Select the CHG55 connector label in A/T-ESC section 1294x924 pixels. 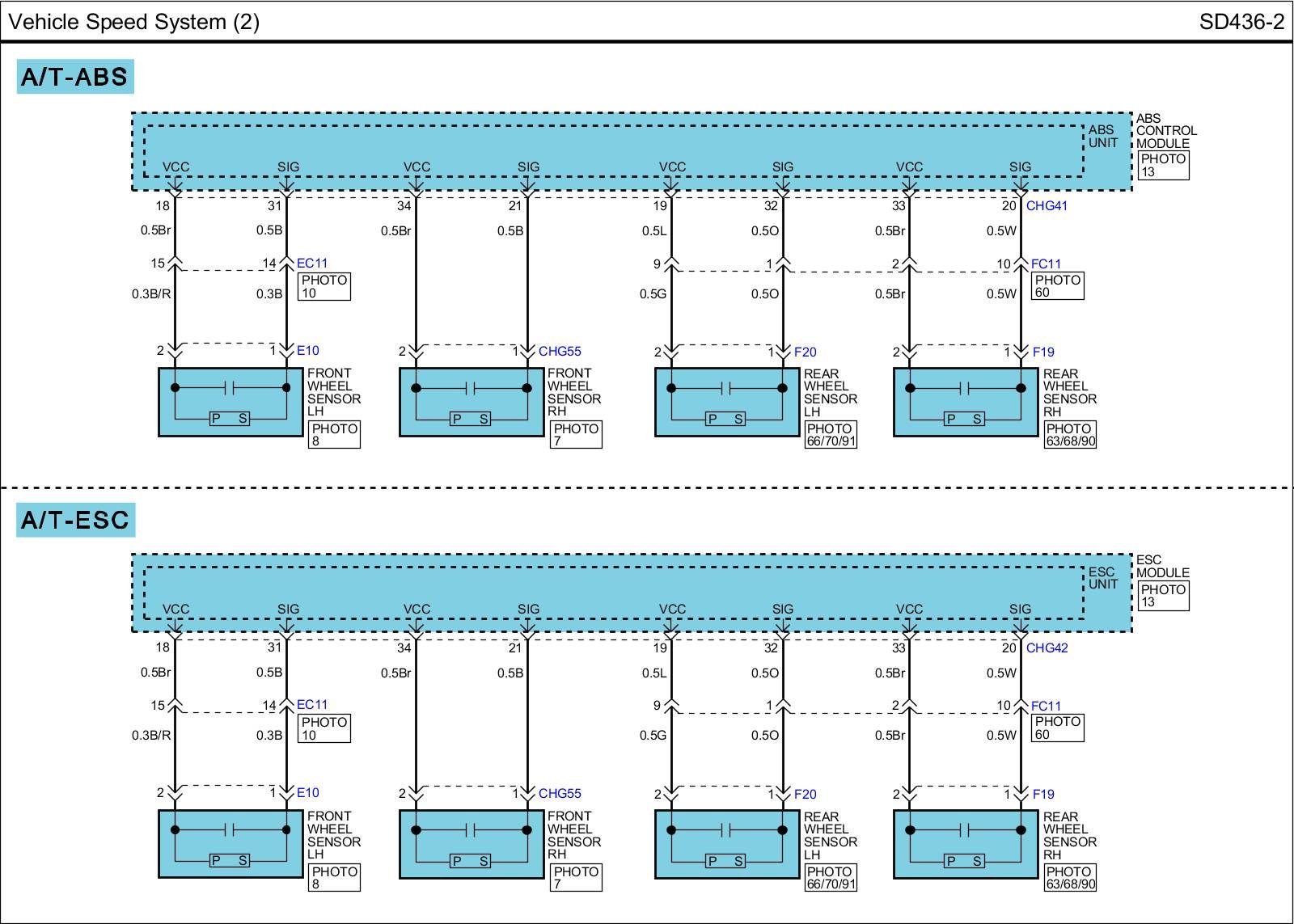pos(560,794)
